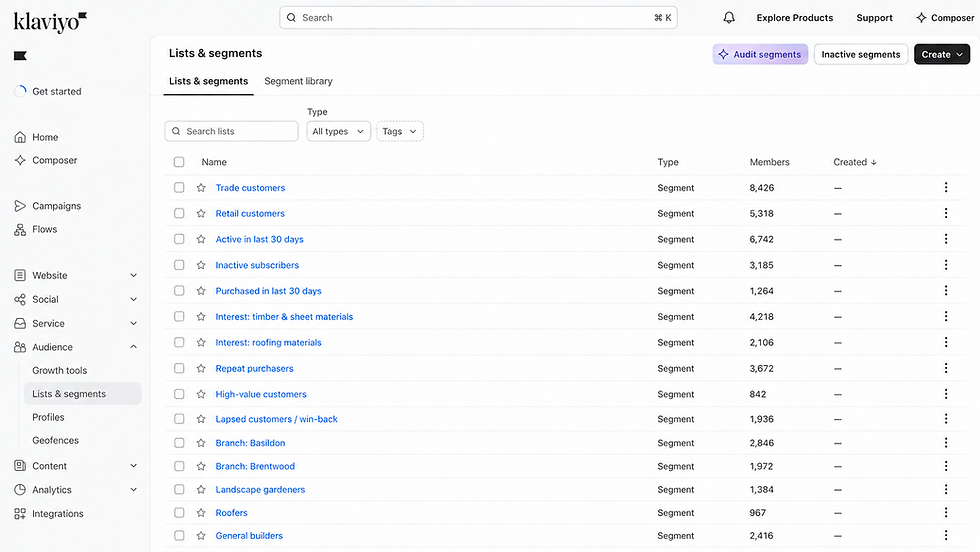Open the Support link
This screenshot has height=552, width=980.
click(x=874, y=18)
